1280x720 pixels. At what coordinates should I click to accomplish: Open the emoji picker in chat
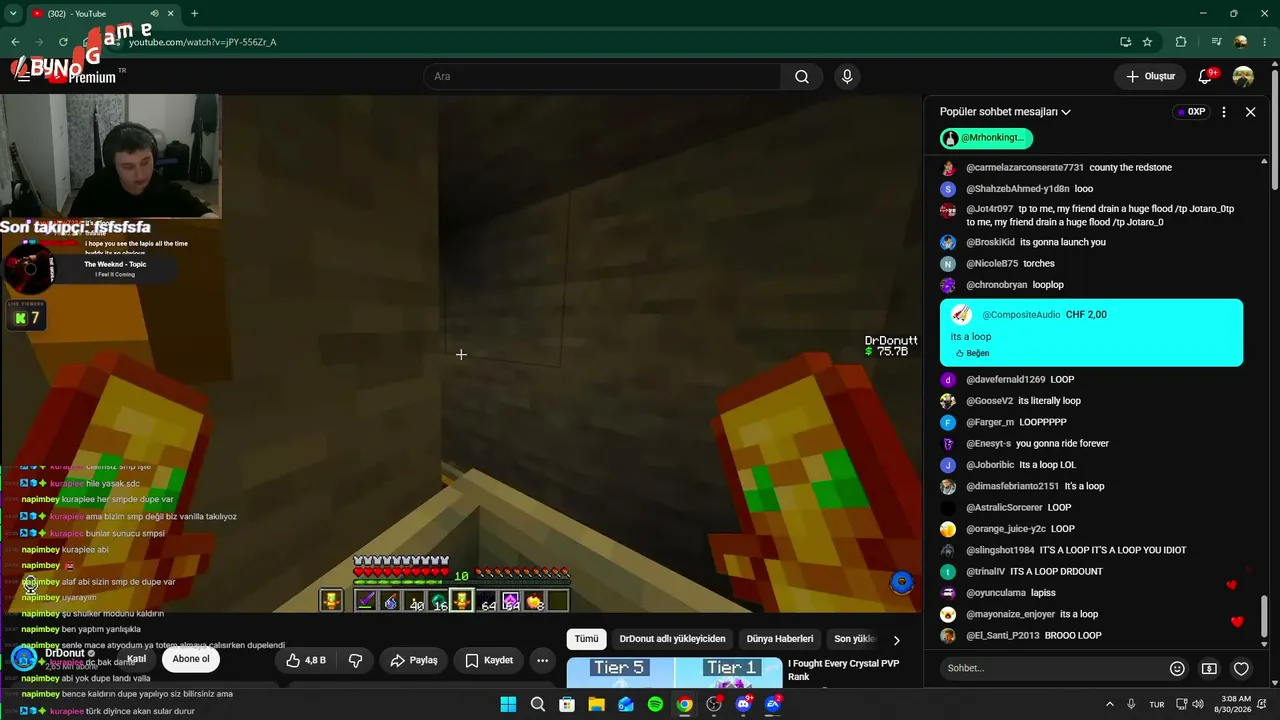point(1177,668)
